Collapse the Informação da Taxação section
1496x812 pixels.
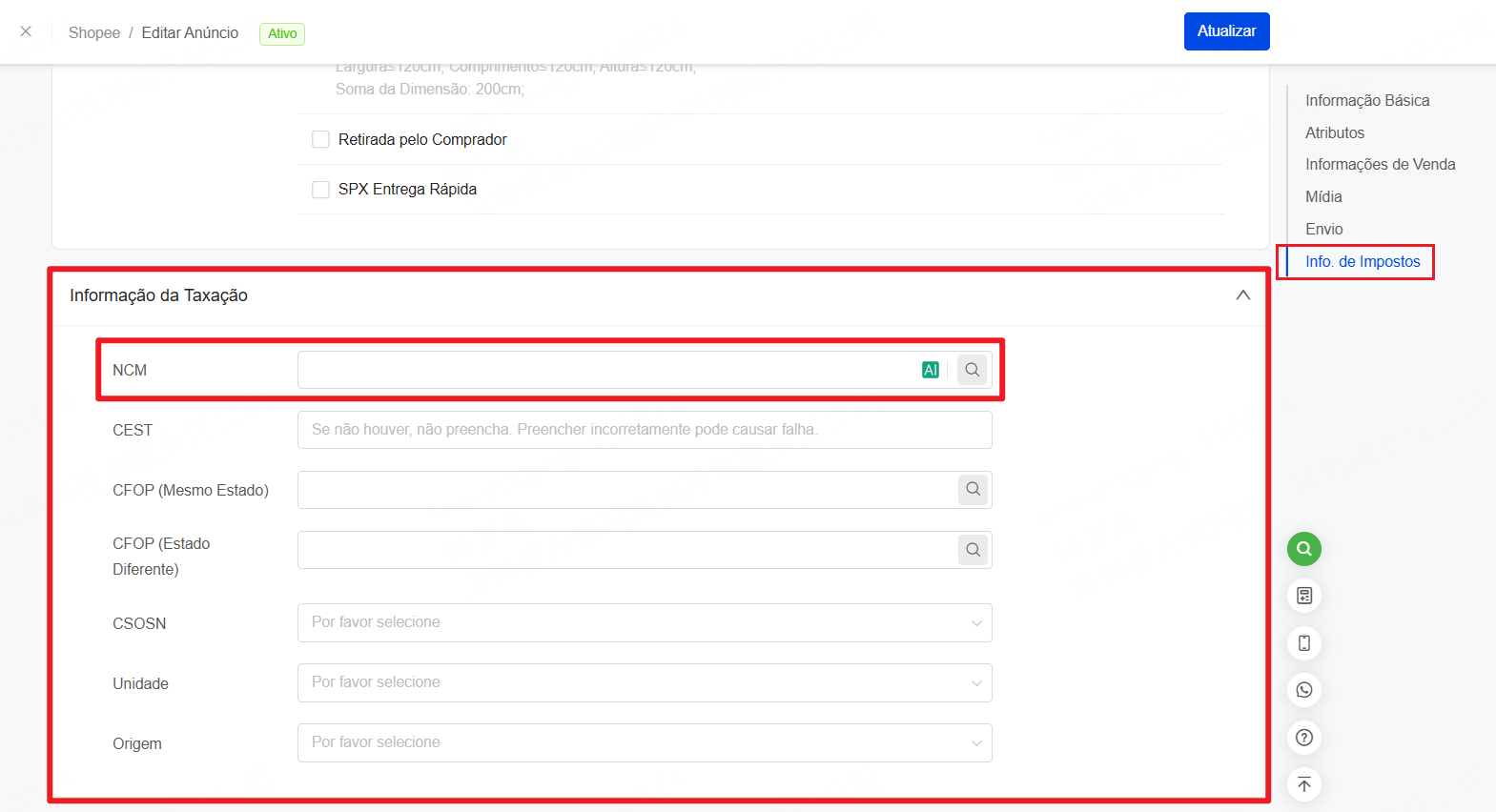click(1242, 295)
